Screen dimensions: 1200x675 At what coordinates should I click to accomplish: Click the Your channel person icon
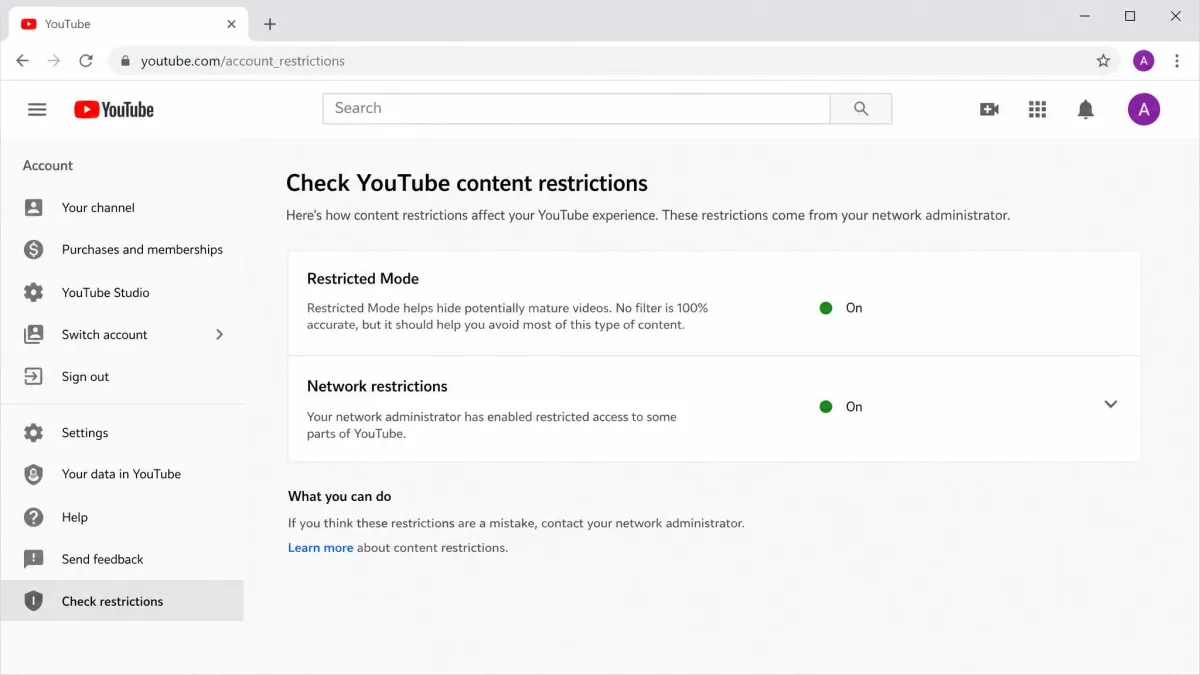(x=34, y=207)
